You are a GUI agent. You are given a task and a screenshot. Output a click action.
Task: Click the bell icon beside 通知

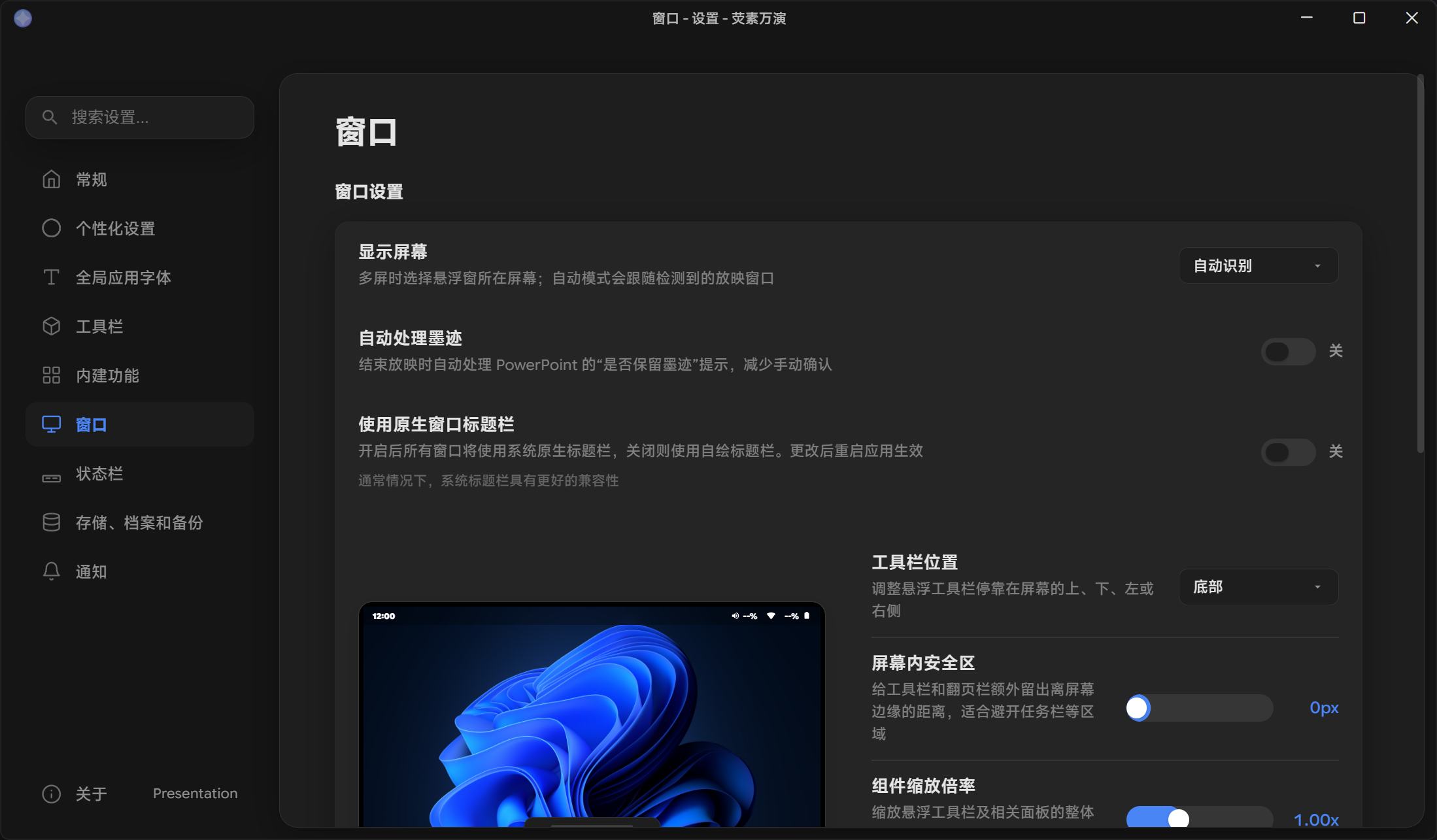pos(51,571)
